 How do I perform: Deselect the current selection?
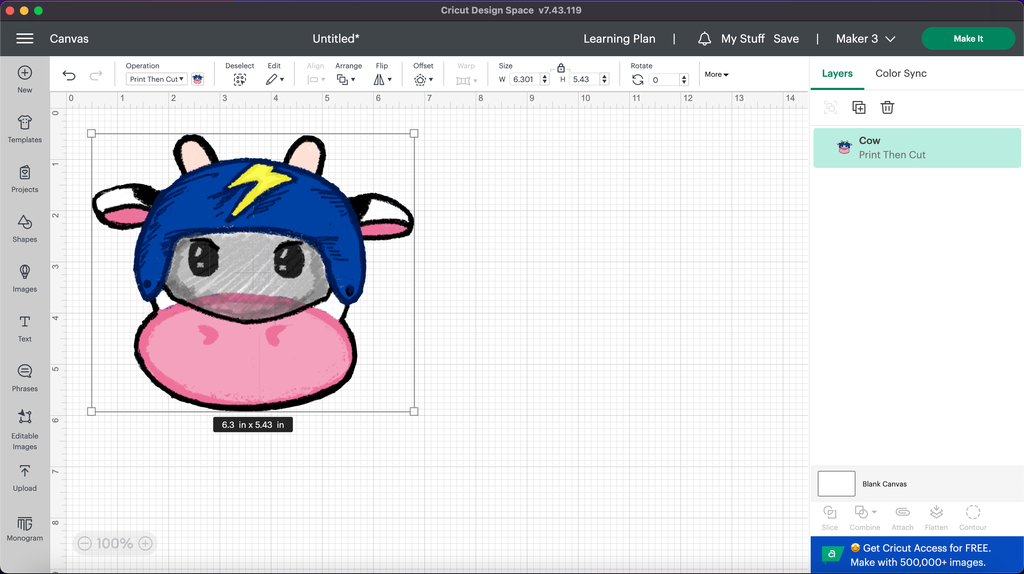coord(240,79)
